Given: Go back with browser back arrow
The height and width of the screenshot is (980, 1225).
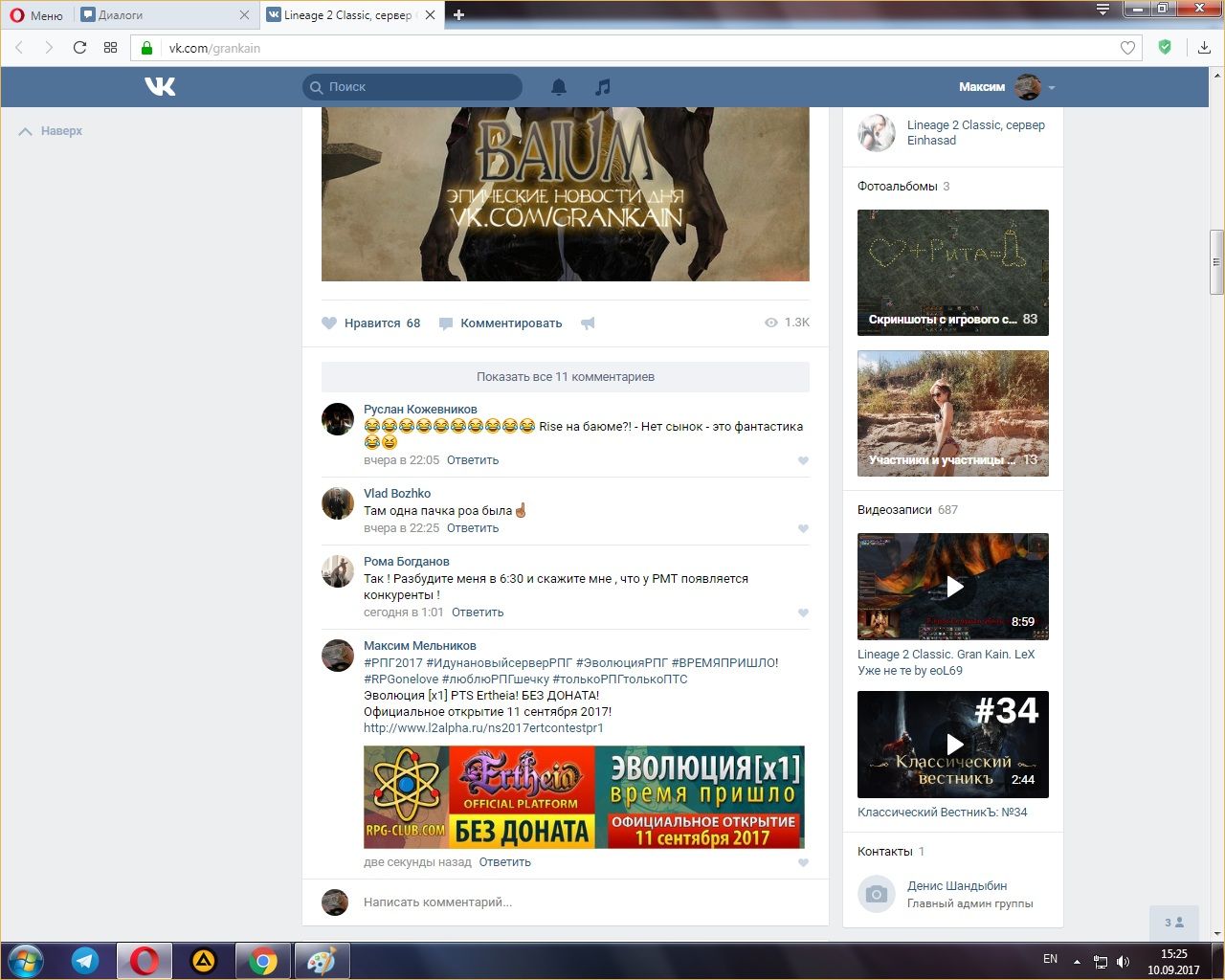Looking at the screenshot, I should click(19, 48).
